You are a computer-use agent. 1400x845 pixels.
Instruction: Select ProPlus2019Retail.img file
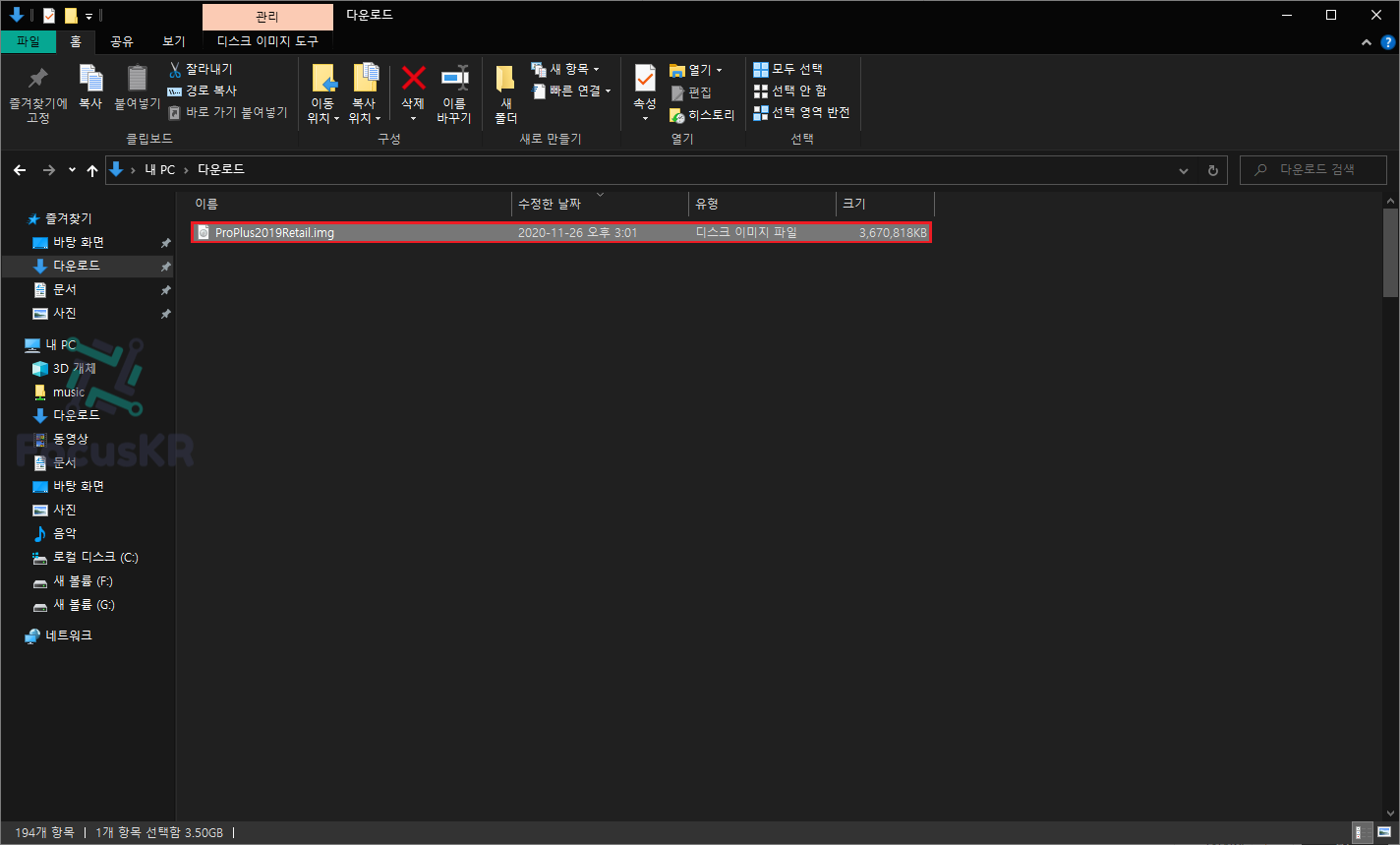click(x=560, y=232)
